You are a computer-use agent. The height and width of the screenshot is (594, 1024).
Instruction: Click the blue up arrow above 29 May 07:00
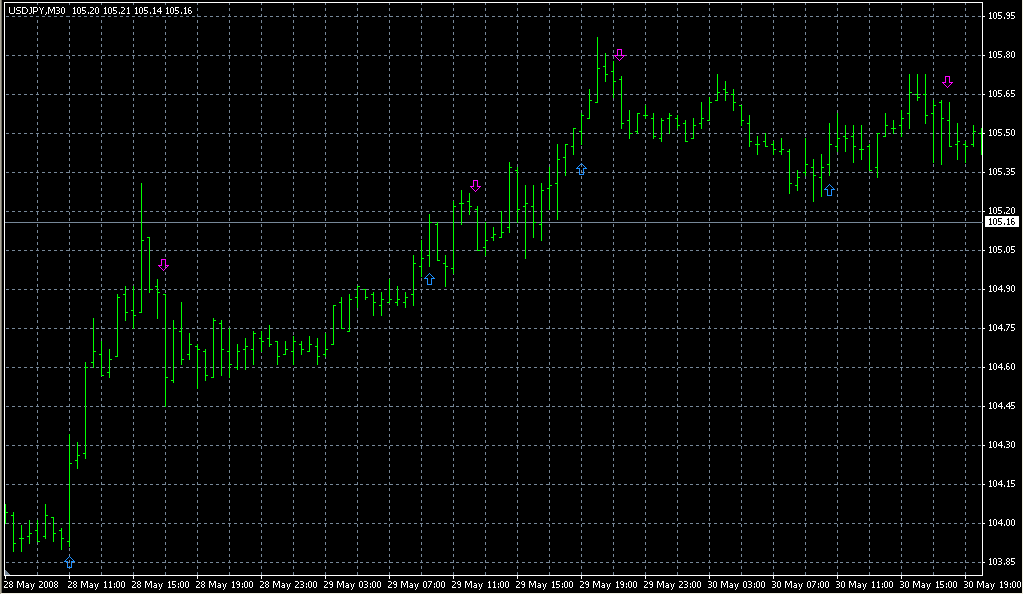429,279
